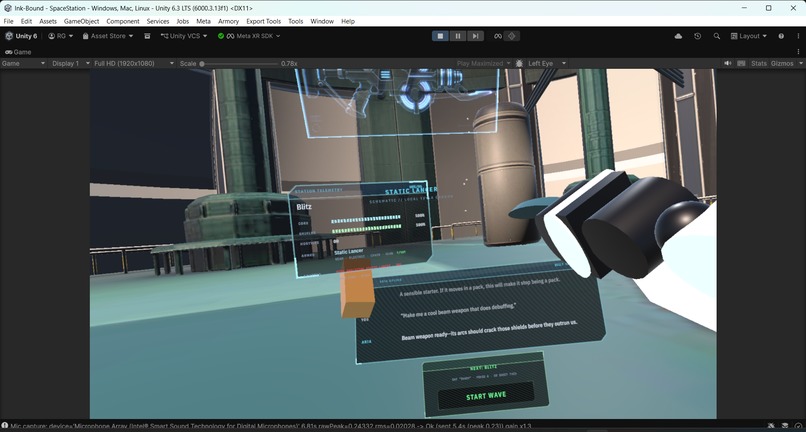The width and height of the screenshot is (806, 432).
Task: Click the Blitz label on telemetry panel
Action: (x=304, y=207)
